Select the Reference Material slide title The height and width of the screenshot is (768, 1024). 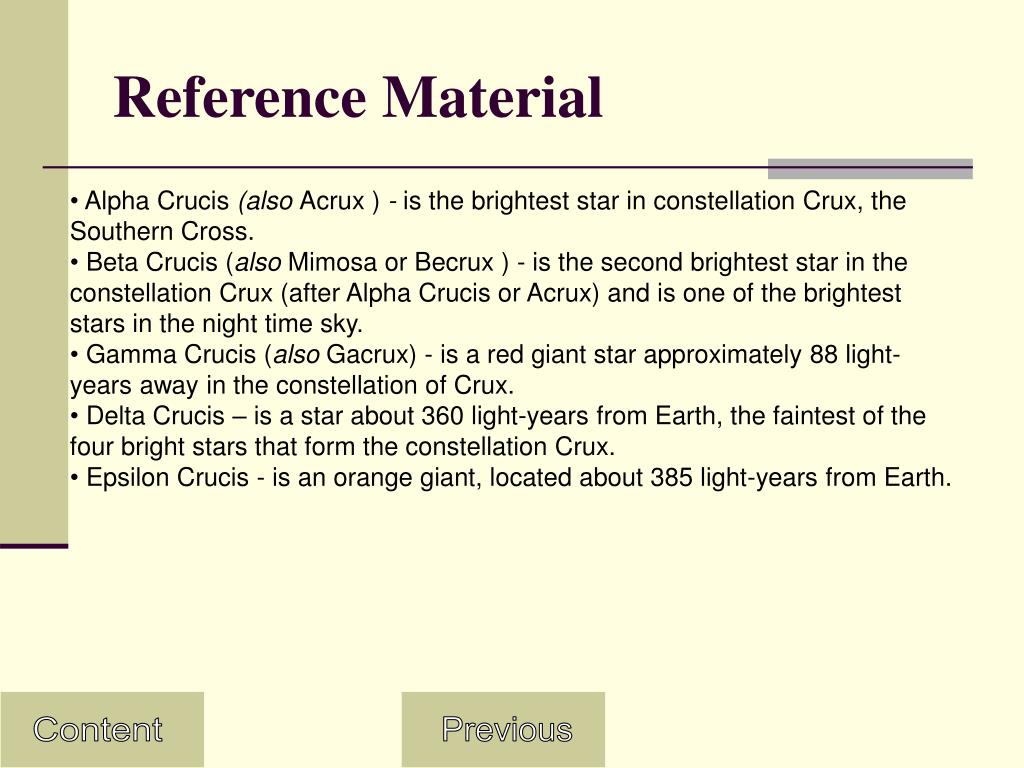(358, 98)
